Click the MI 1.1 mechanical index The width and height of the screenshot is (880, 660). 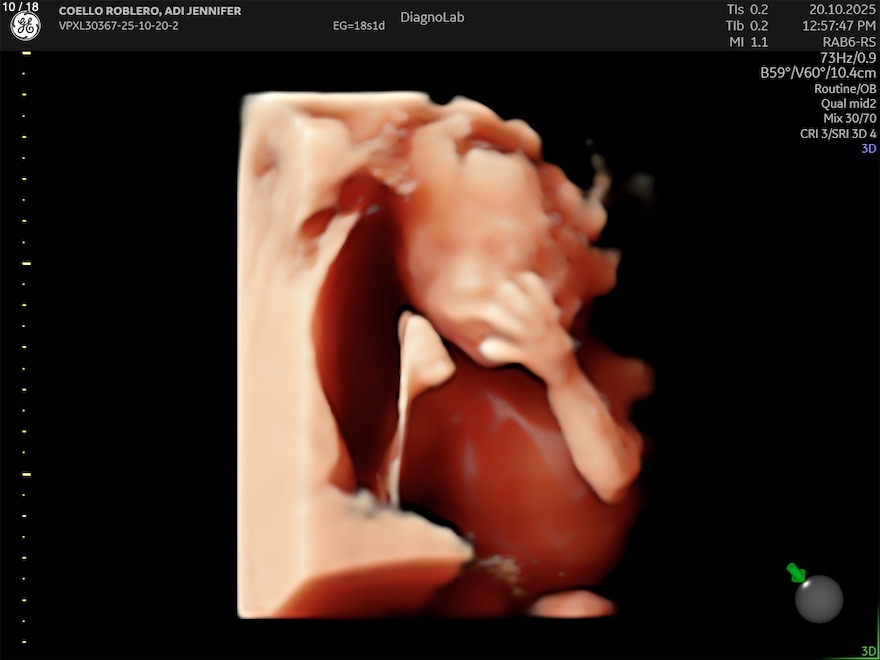747,42
